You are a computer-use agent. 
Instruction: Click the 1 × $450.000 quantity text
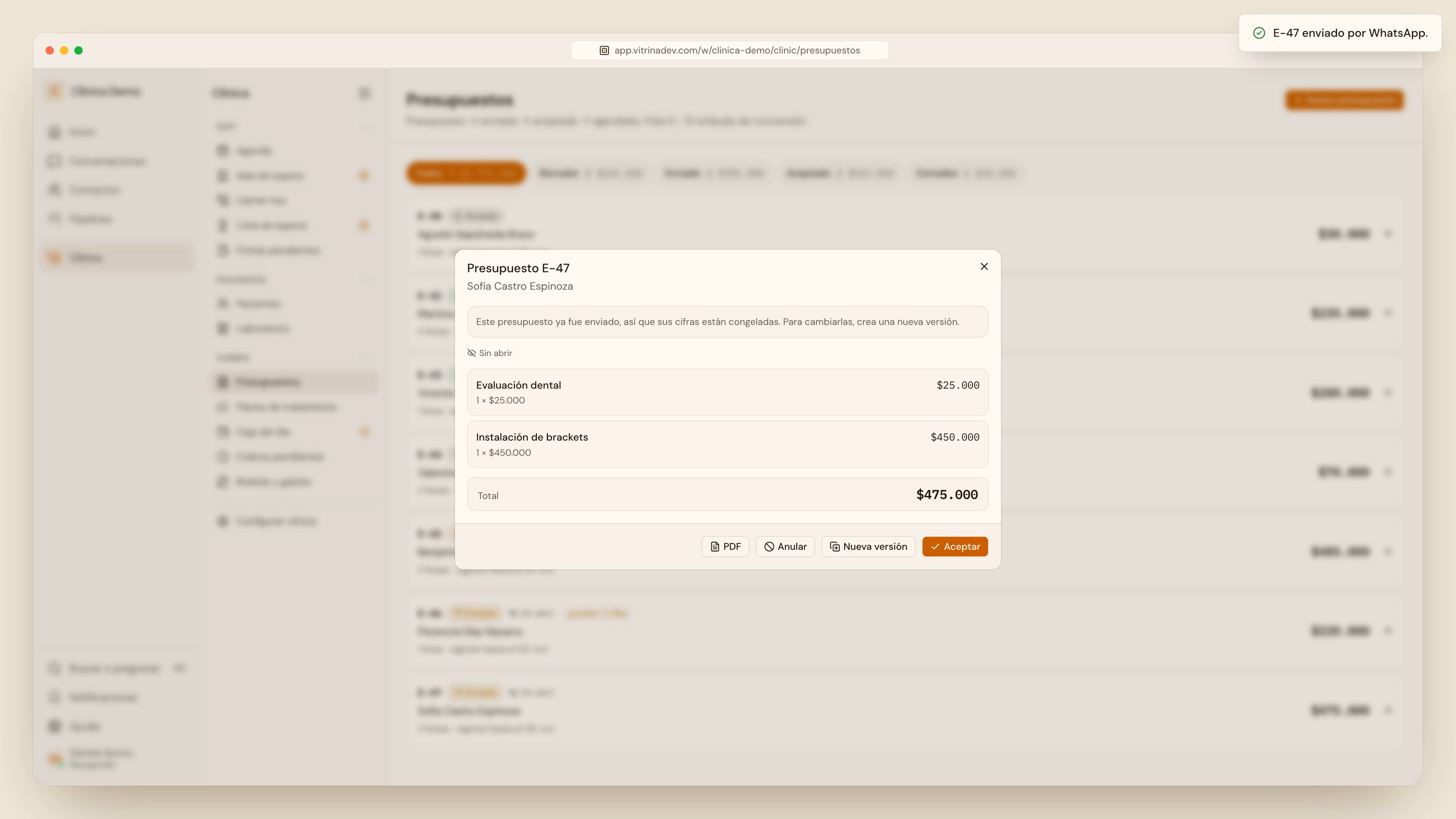pyautogui.click(x=503, y=452)
